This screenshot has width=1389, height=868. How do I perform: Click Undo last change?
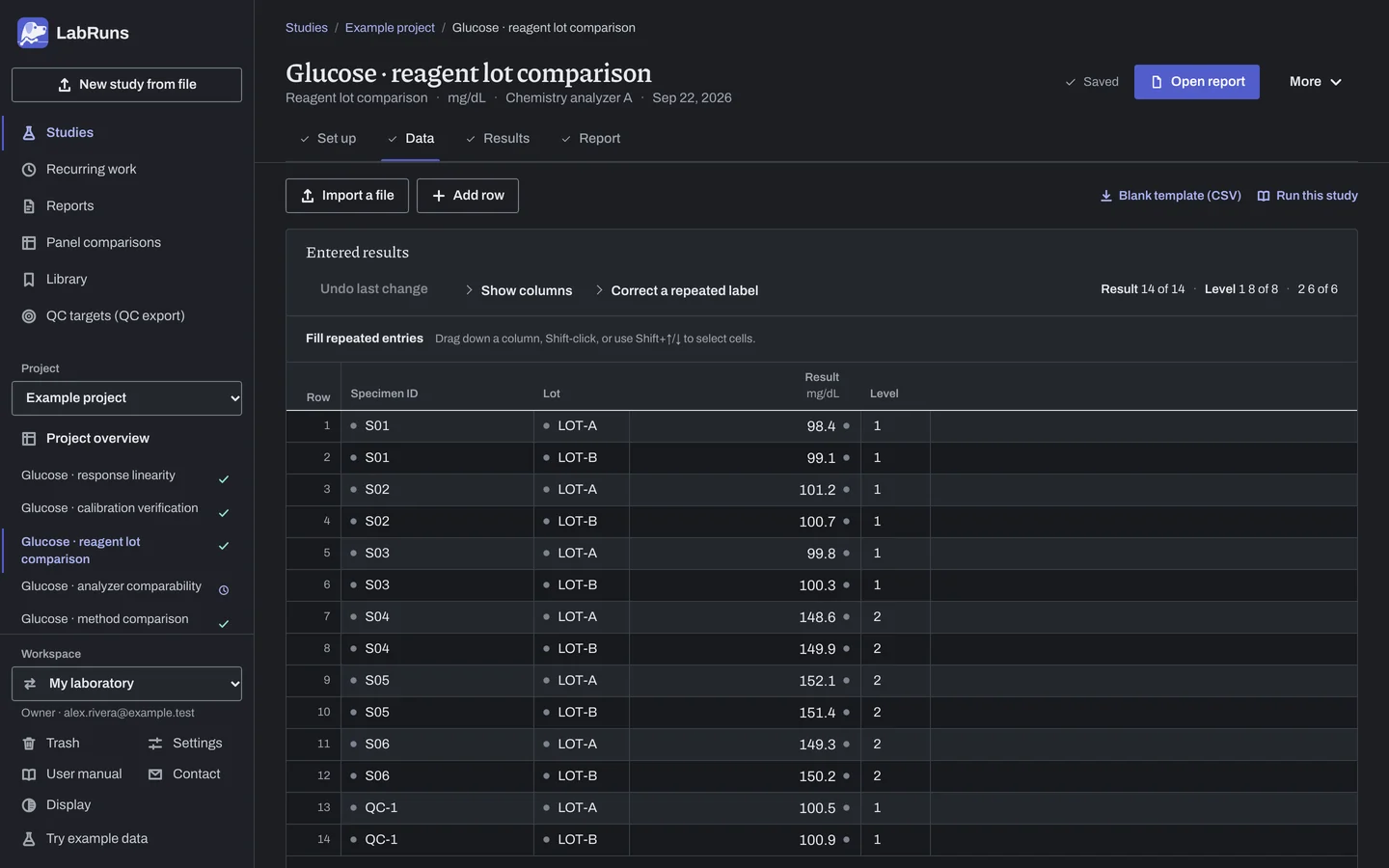(374, 289)
